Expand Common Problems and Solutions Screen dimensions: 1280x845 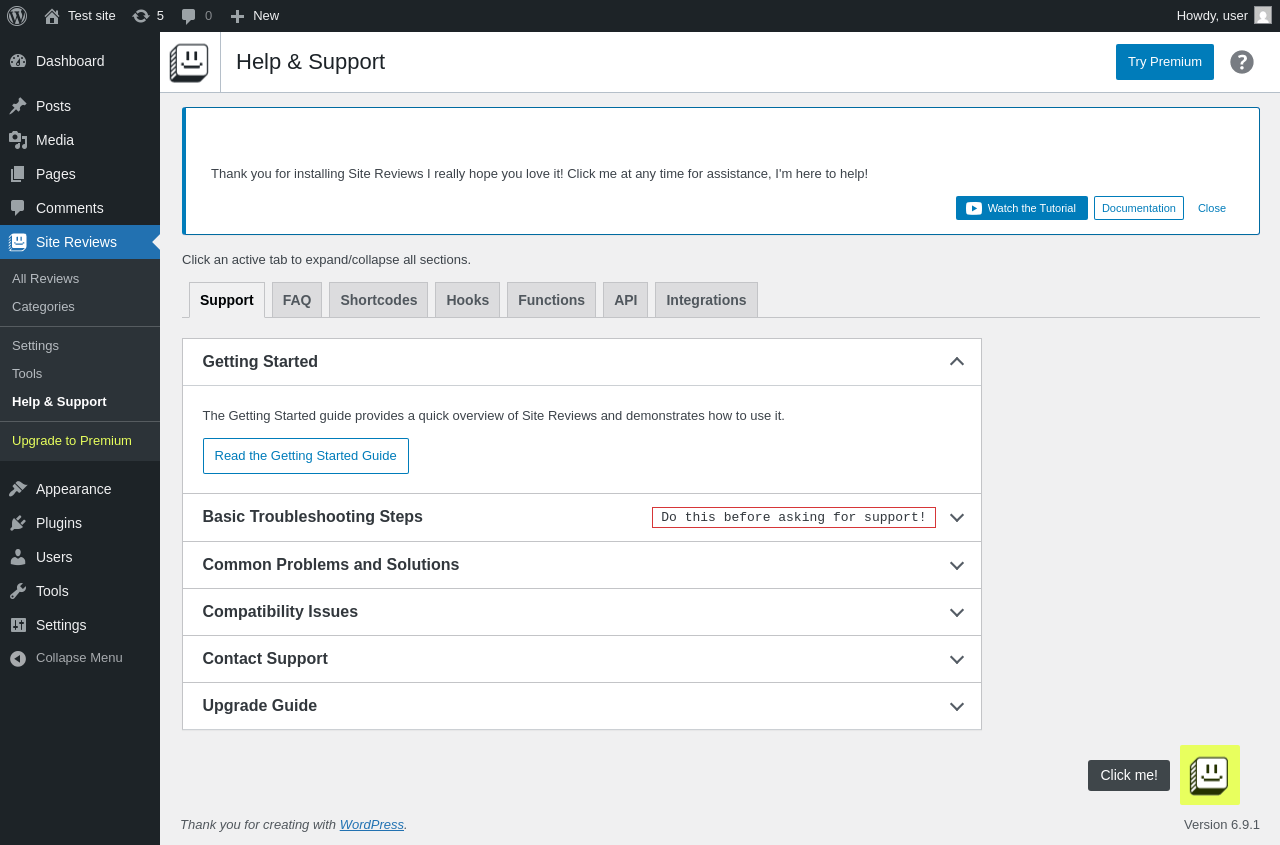click(x=956, y=565)
